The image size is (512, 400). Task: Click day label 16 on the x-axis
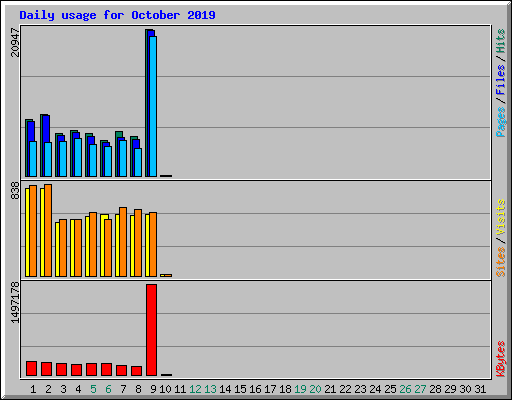tap(255, 389)
